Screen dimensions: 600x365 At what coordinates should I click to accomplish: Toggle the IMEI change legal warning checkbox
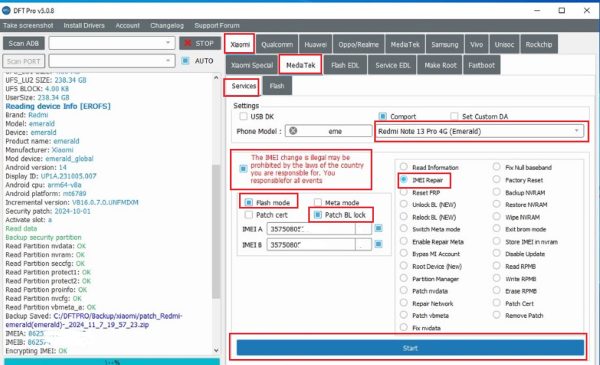pyautogui.click(x=243, y=169)
